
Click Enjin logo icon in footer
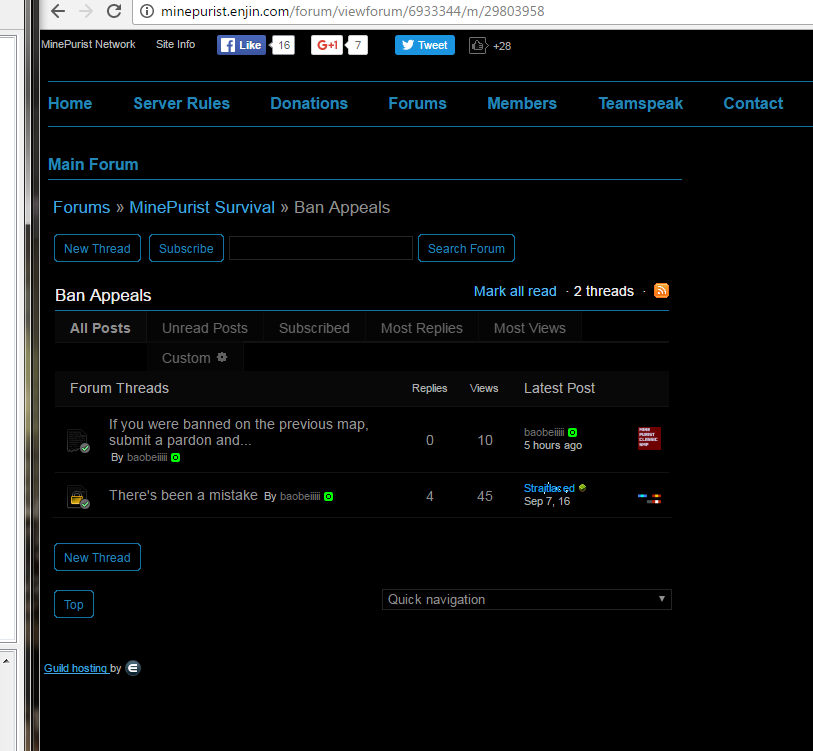(x=133, y=668)
